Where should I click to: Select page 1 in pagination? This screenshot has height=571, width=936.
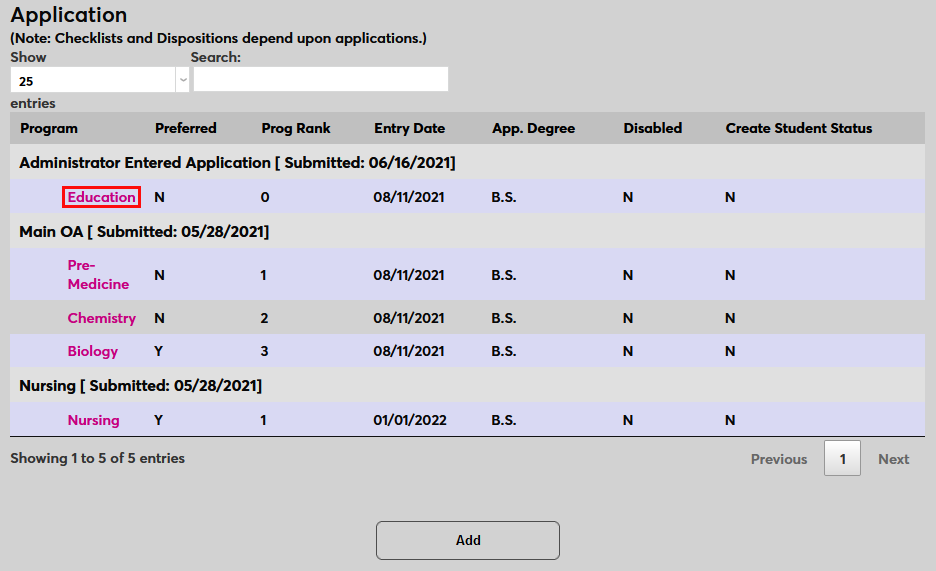[842, 458]
